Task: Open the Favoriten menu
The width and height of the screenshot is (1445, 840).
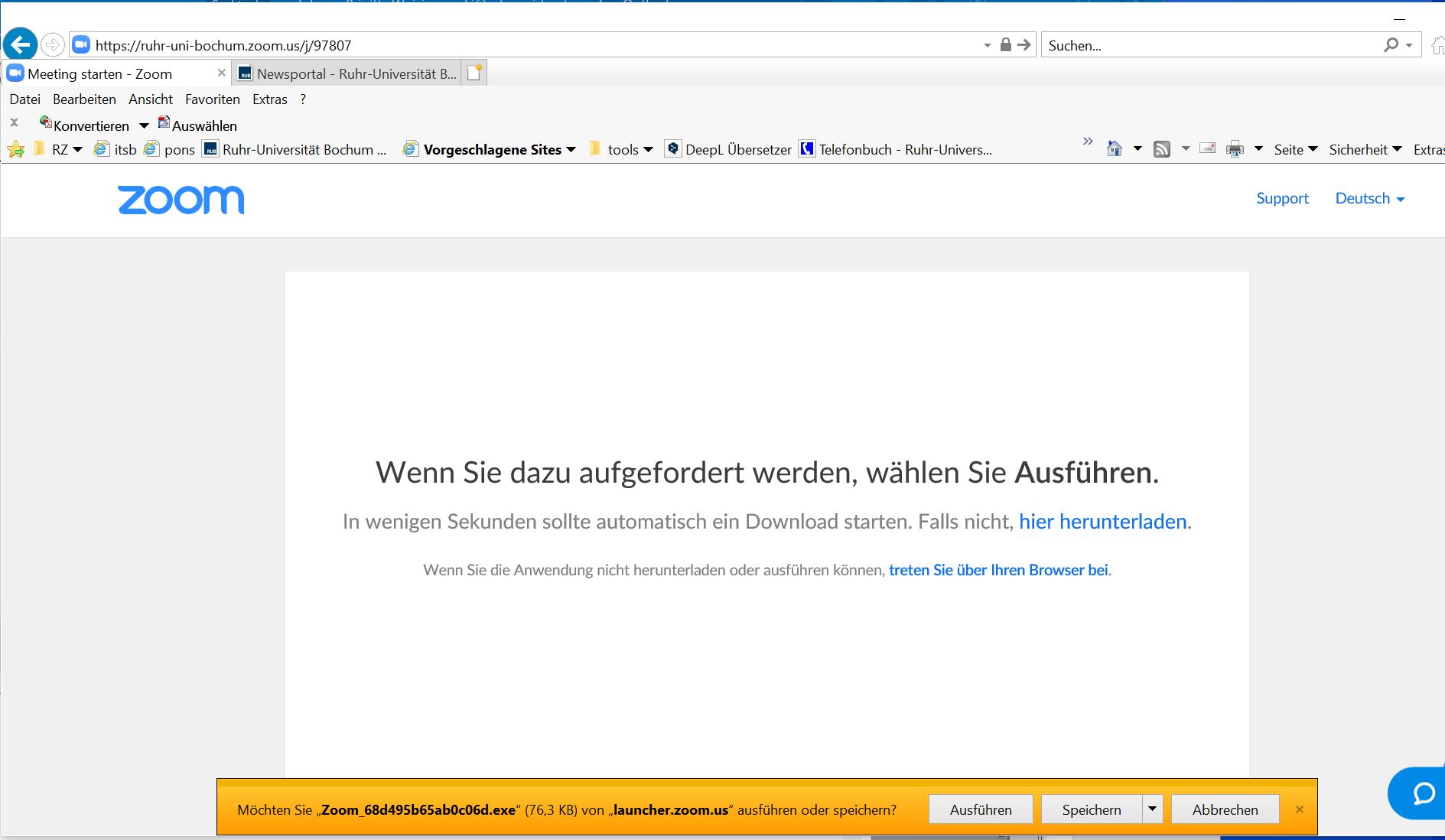Action: point(213,99)
